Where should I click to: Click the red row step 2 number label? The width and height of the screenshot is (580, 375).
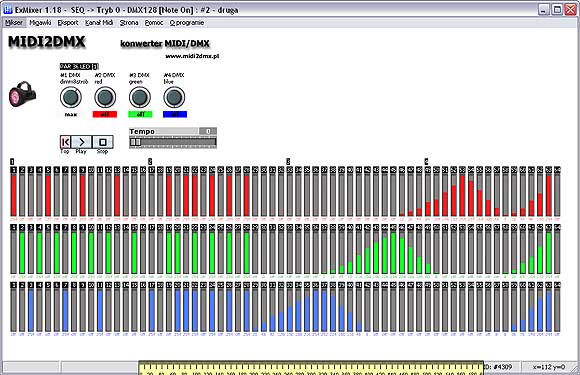tap(22, 170)
